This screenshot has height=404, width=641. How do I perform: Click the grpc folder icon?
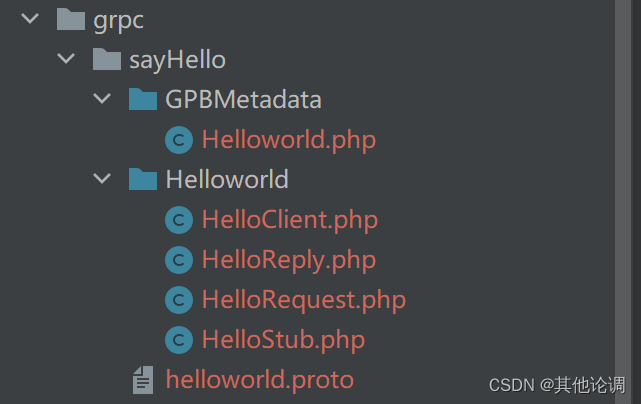point(71,19)
